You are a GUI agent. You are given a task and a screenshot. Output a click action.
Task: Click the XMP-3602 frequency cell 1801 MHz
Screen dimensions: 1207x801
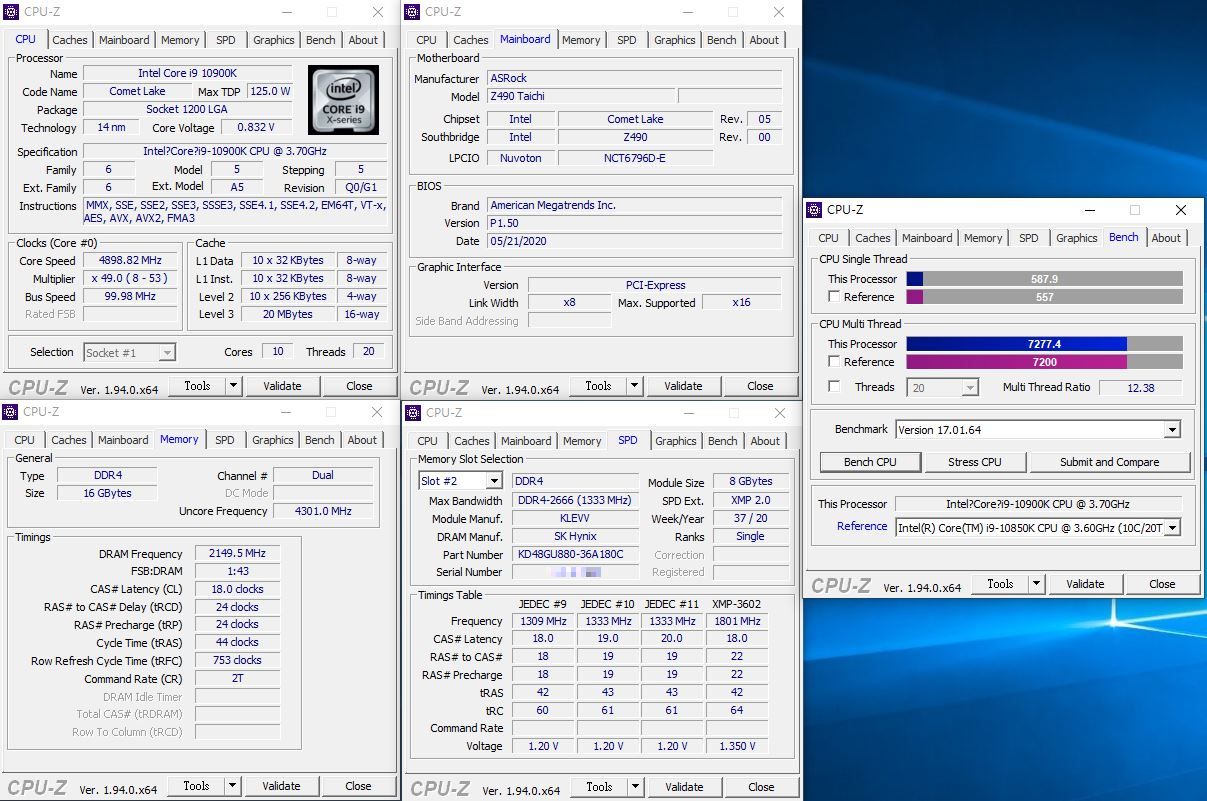(737, 621)
